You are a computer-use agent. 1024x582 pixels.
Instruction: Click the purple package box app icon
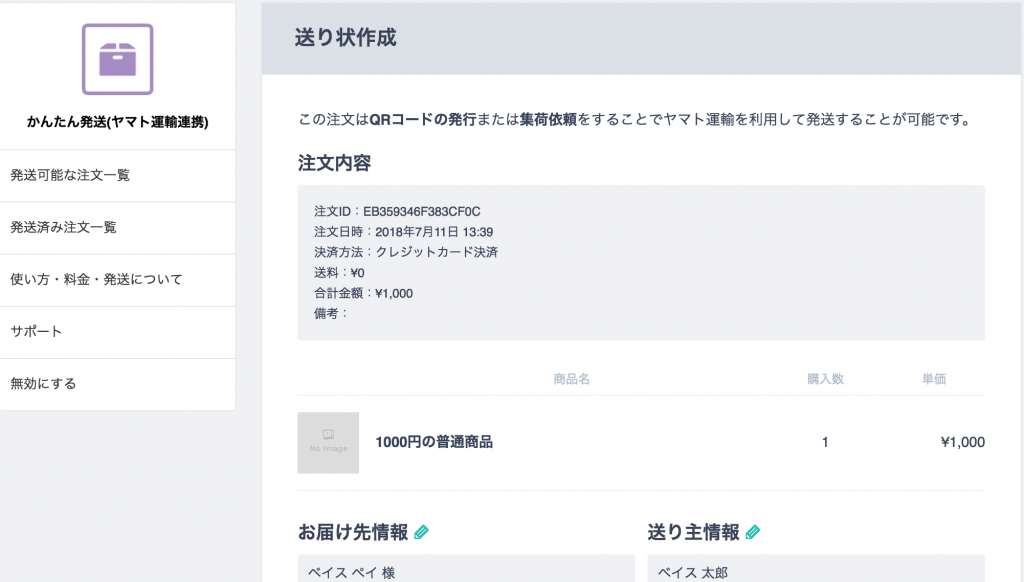pos(118,59)
